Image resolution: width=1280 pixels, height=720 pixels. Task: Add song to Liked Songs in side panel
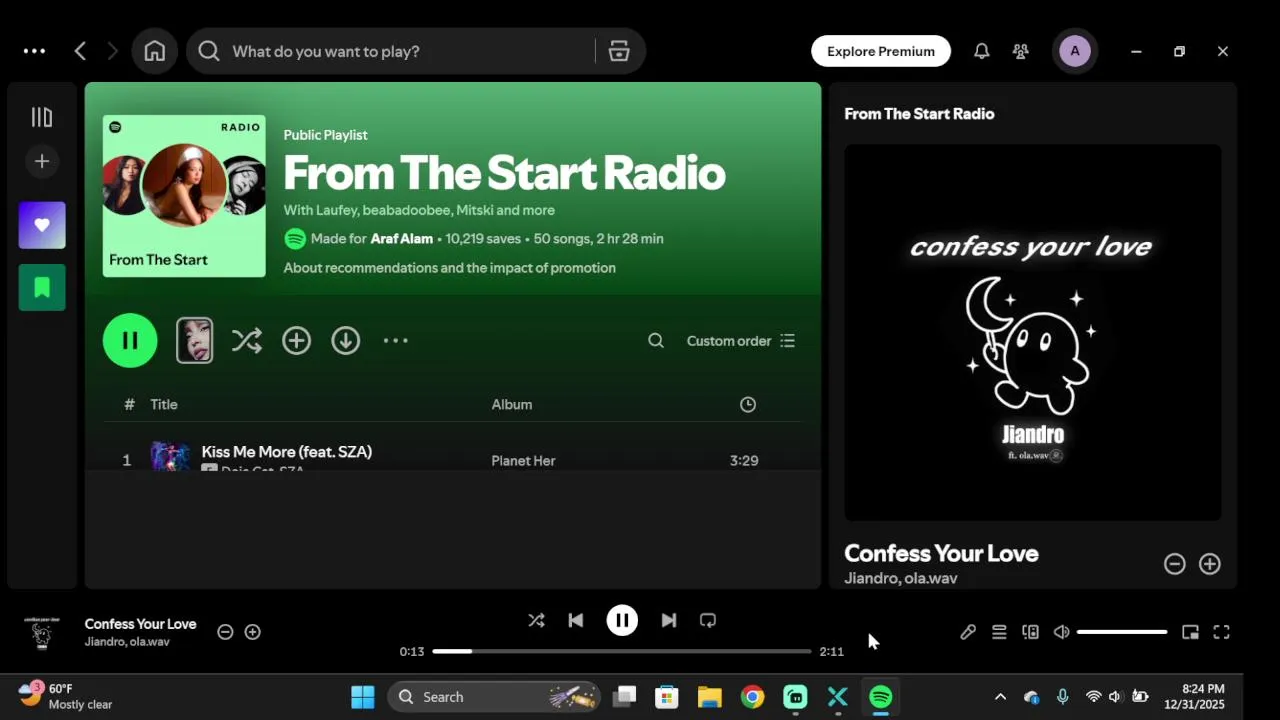point(1210,564)
